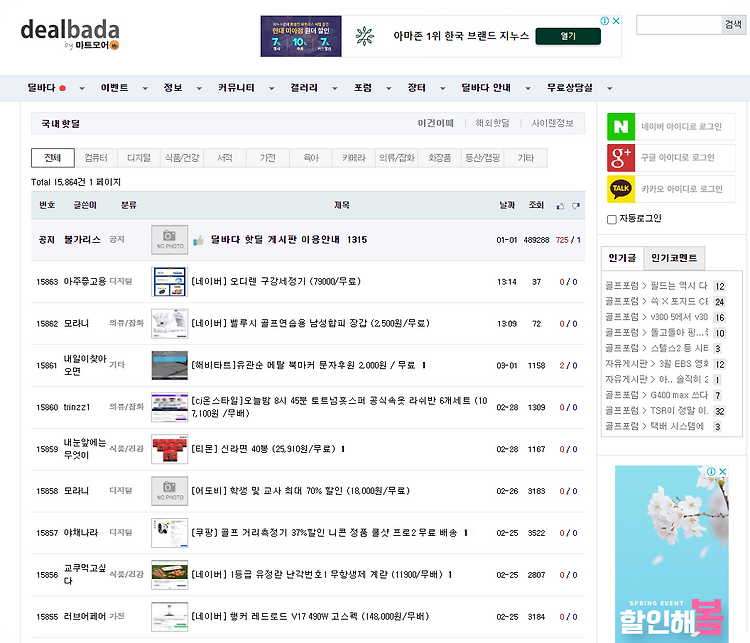
Task: Close the top banner ad with X icon
Action: 616,21
